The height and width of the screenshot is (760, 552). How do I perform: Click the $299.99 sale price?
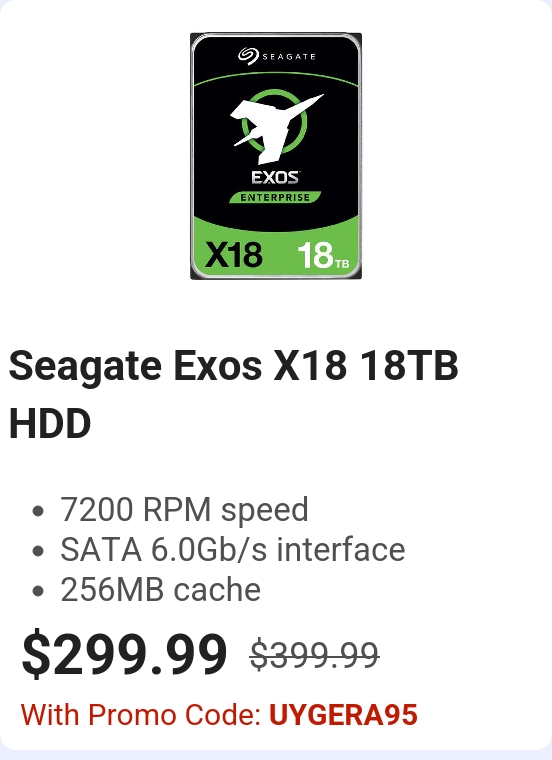(x=124, y=653)
